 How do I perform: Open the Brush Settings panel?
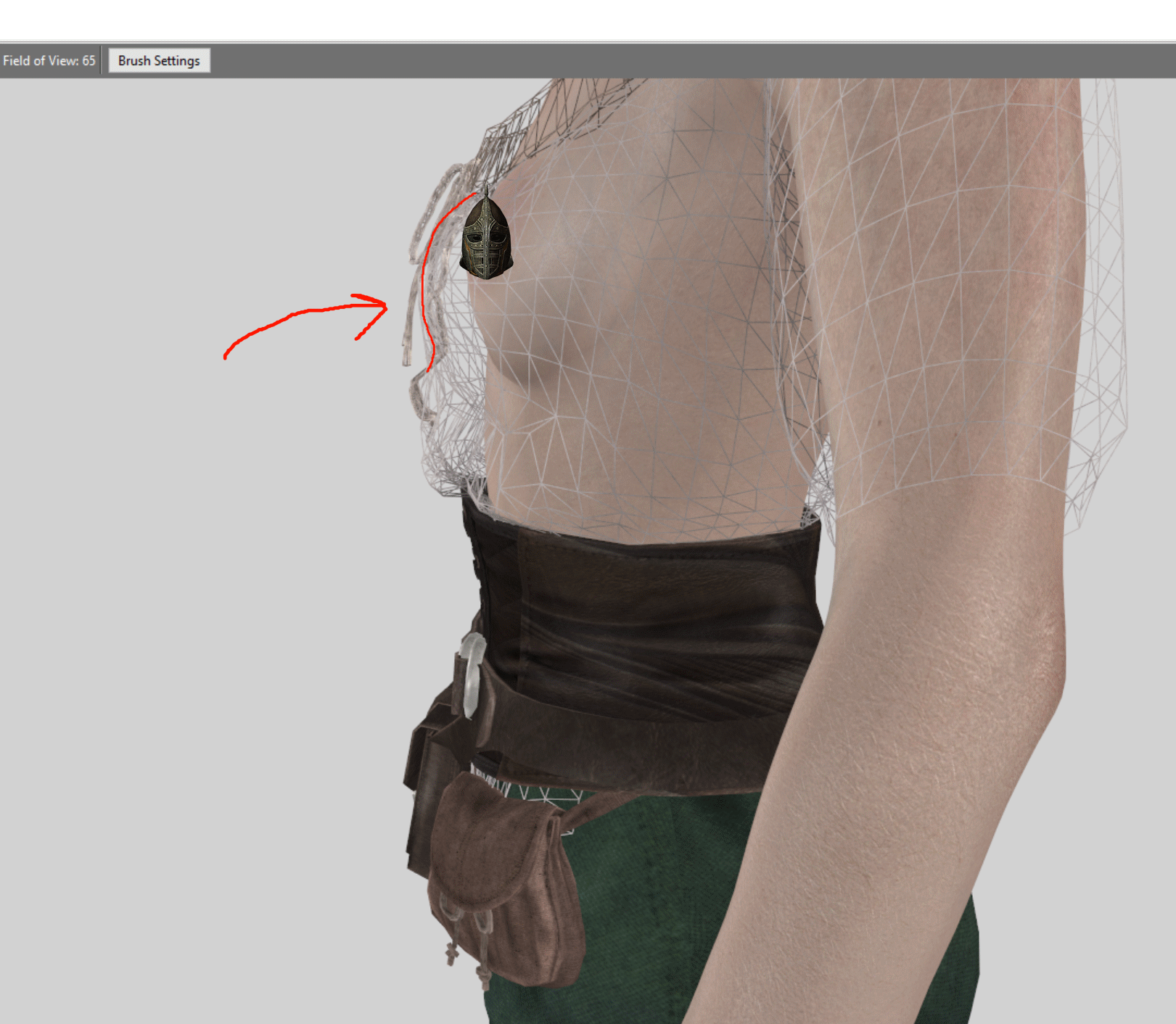[x=159, y=61]
